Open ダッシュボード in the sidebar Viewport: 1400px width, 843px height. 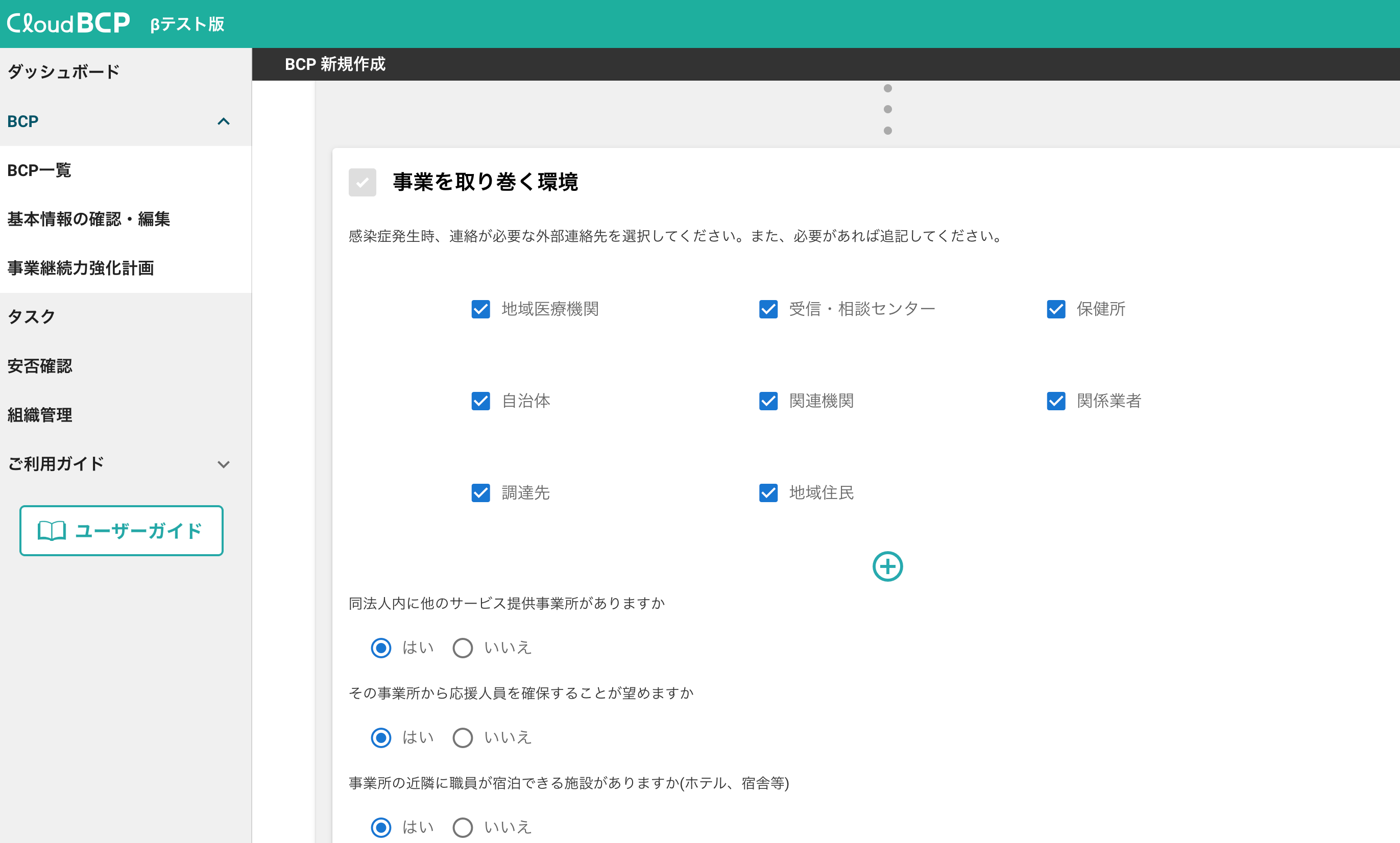click(64, 72)
